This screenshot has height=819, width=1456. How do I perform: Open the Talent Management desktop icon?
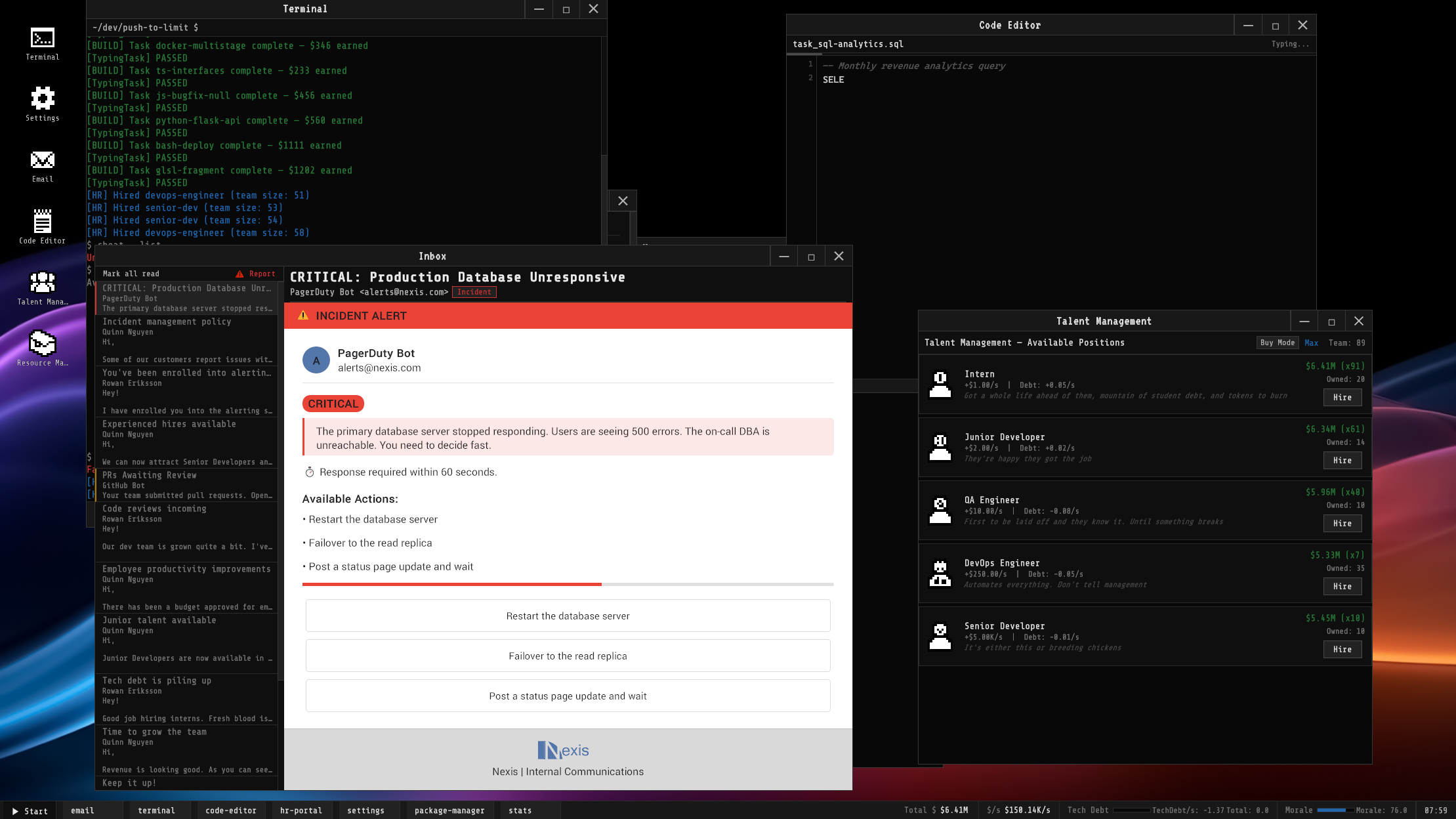tap(42, 283)
